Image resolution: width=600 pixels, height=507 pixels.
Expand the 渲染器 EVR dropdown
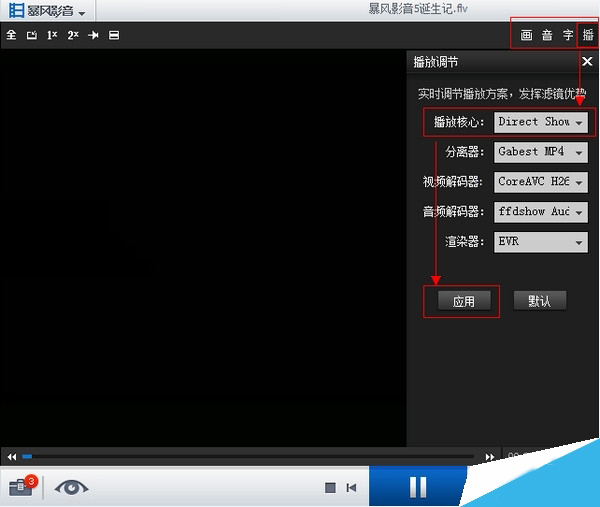[x=541, y=242]
